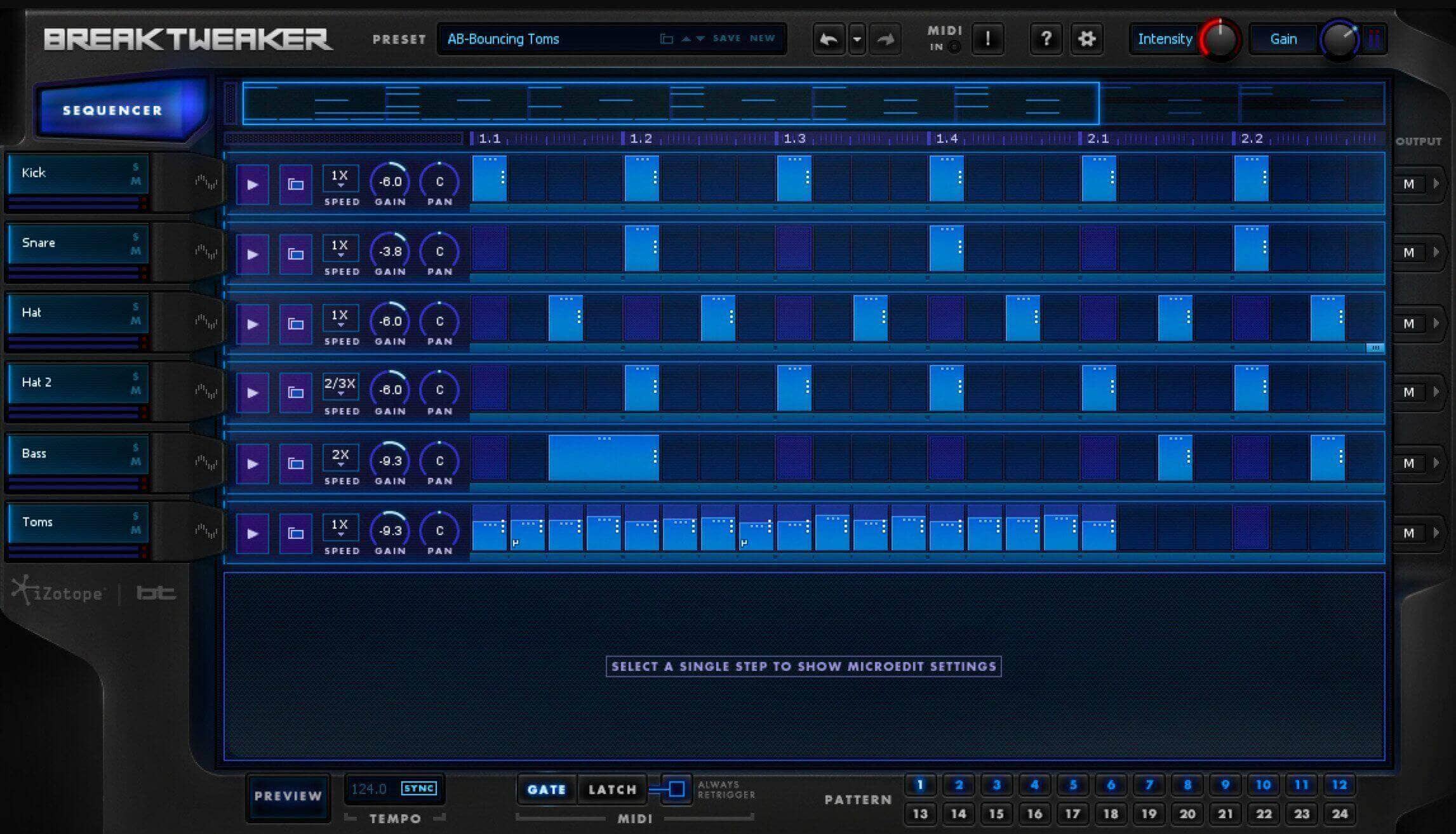Open help with question mark button
The width and height of the screenshot is (1456, 834).
click(1046, 39)
